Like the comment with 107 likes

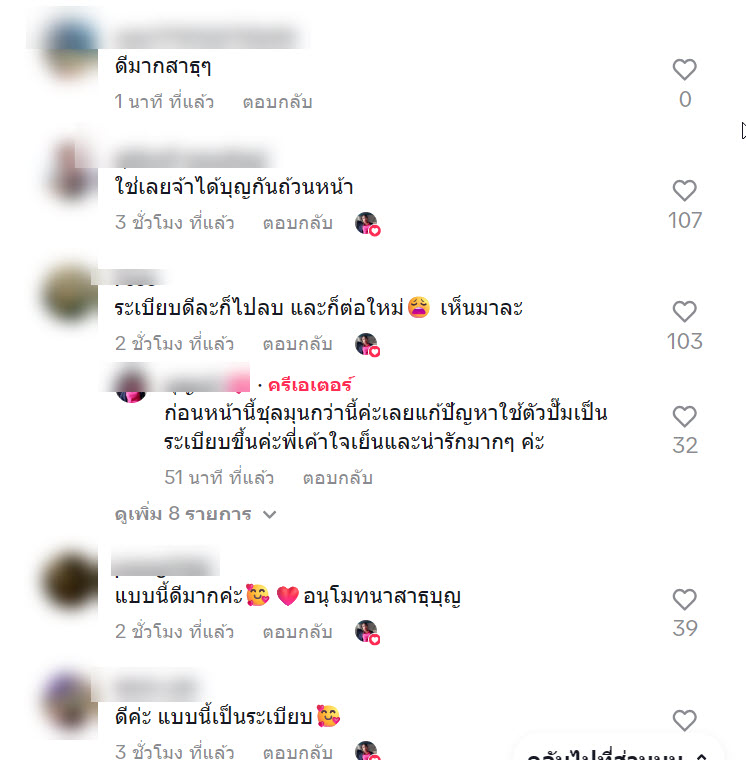[684, 190]
